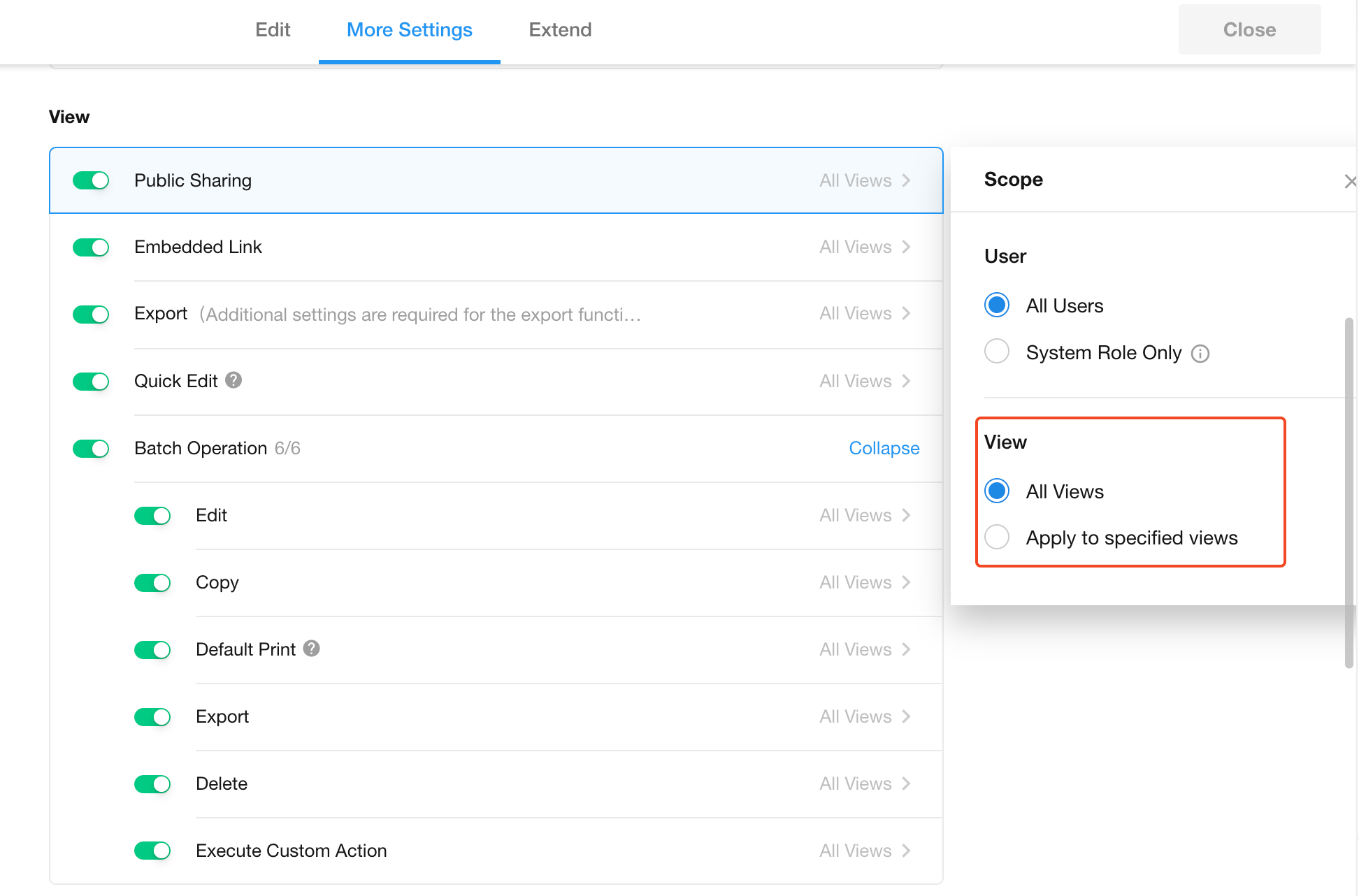
Task: Open the Extend tab
Action: pos(560,30)
